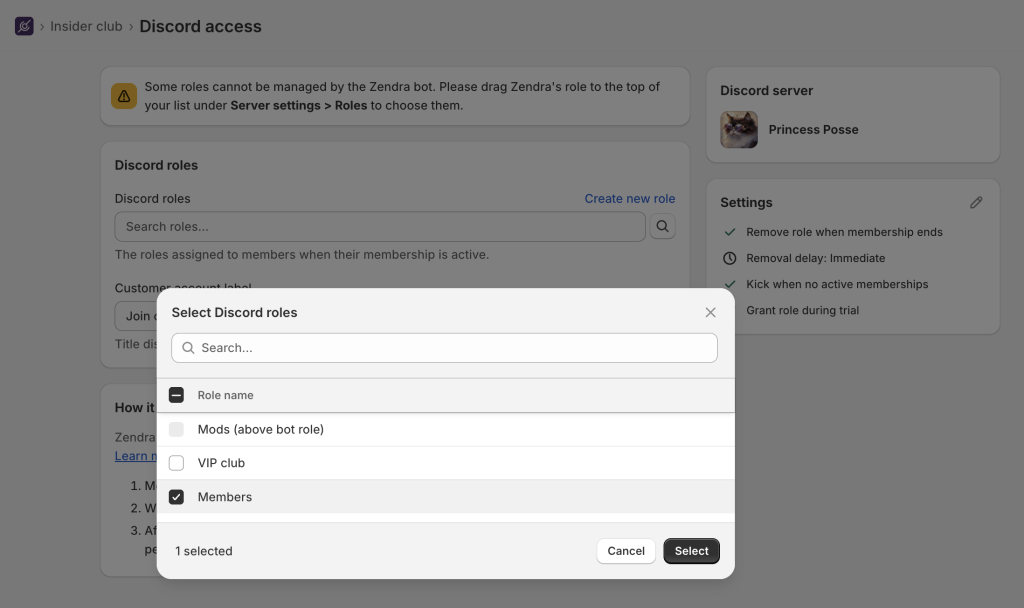This screenshot has height=608, width=1024.
Task: Close the Select Discord roles dialog
Action: [711, 312]
